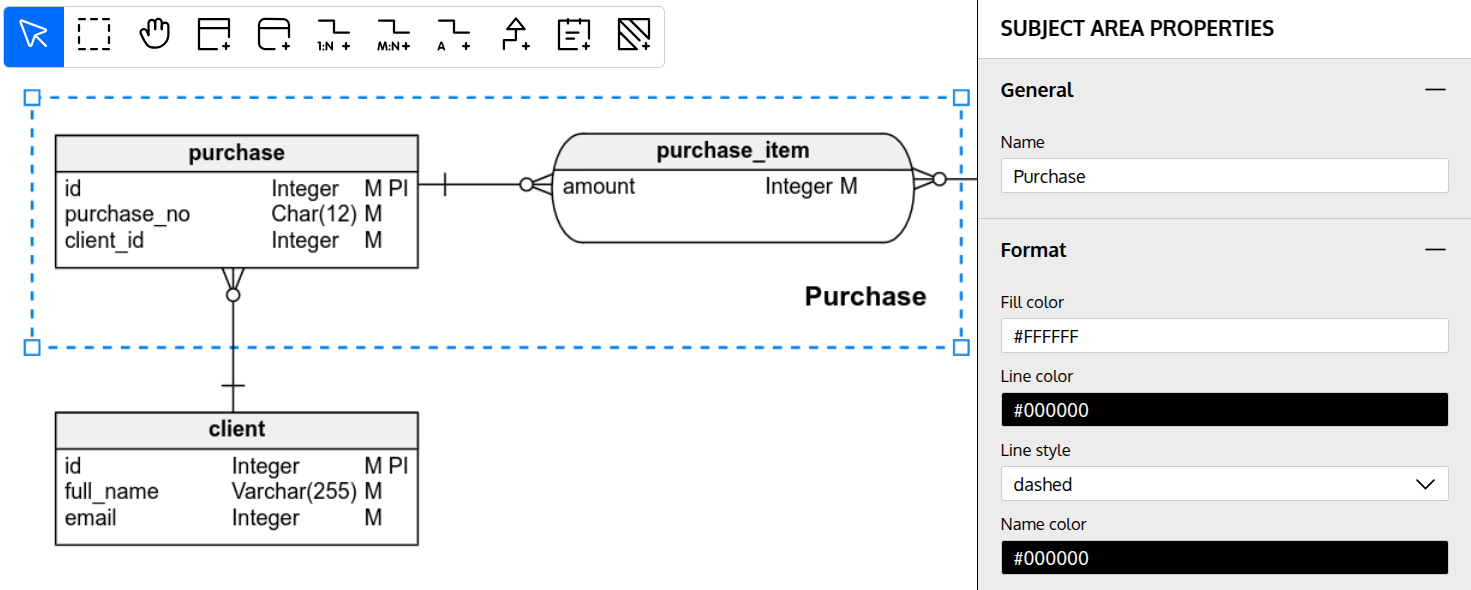Screen dimensions: 1471x590
Task: Select the client table header
Action: (236, 430)
